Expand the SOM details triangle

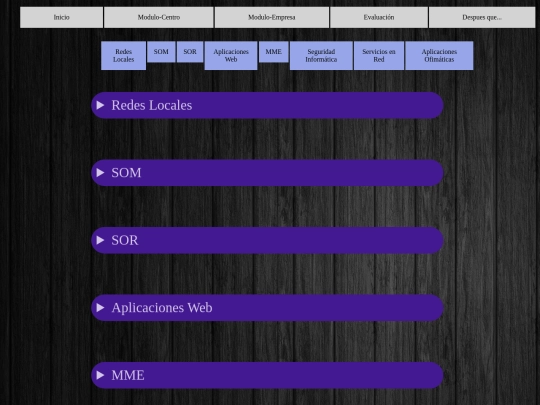coord(100,173)
